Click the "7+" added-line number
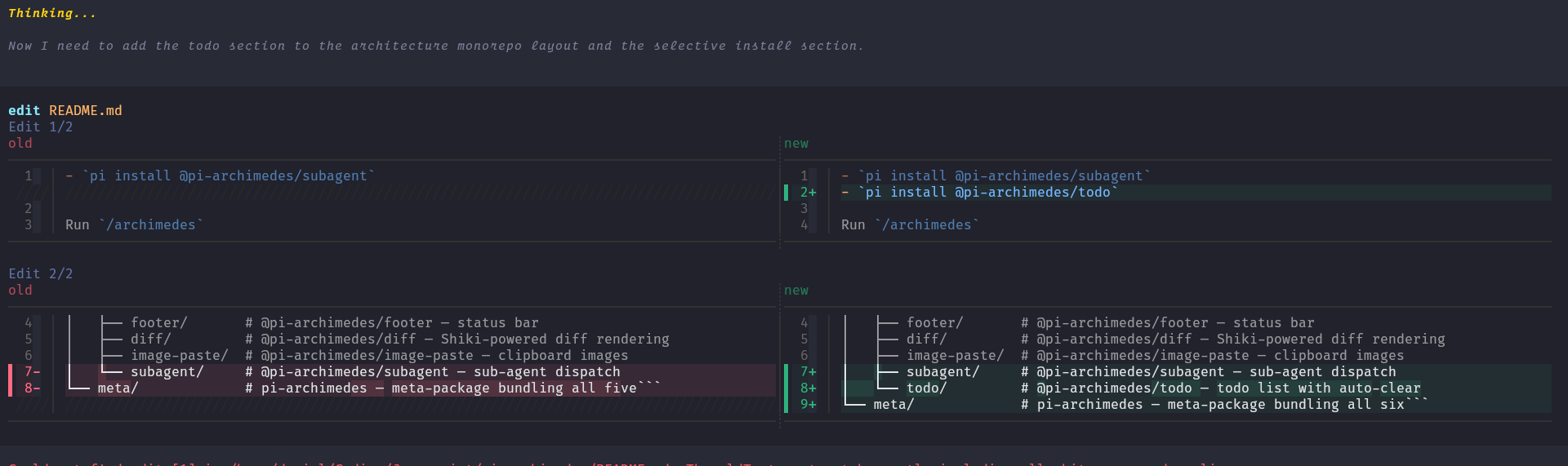1568x466 pixels. coord(808,371)
